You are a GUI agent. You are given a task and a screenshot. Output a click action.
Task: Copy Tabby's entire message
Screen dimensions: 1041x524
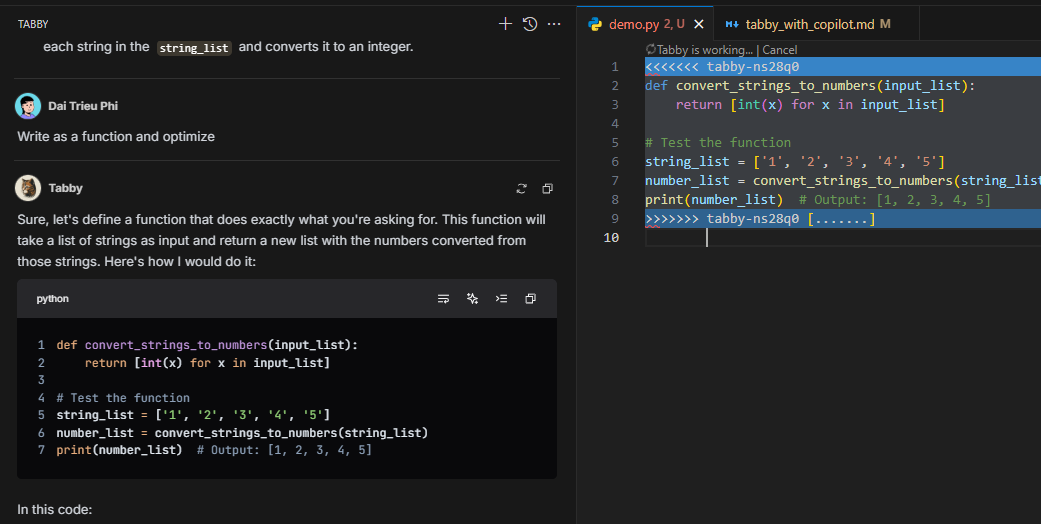click(547, 188)
